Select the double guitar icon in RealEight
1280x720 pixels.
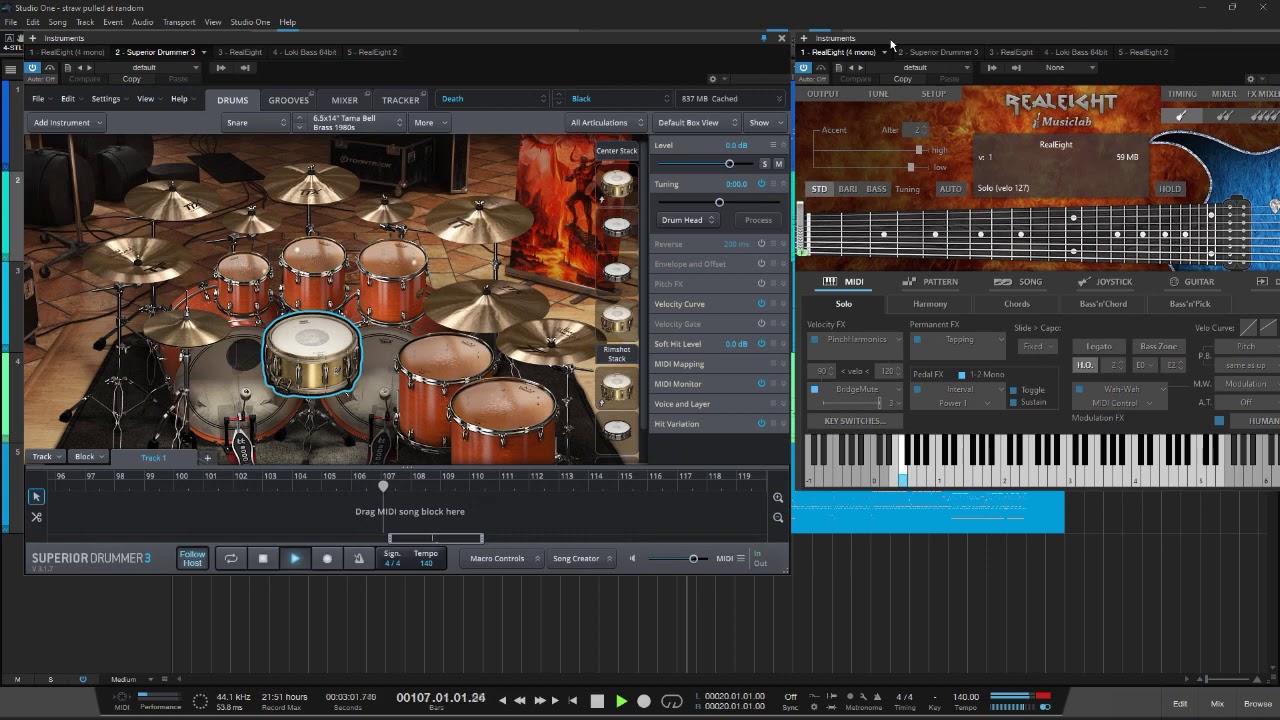(1223, 115)
